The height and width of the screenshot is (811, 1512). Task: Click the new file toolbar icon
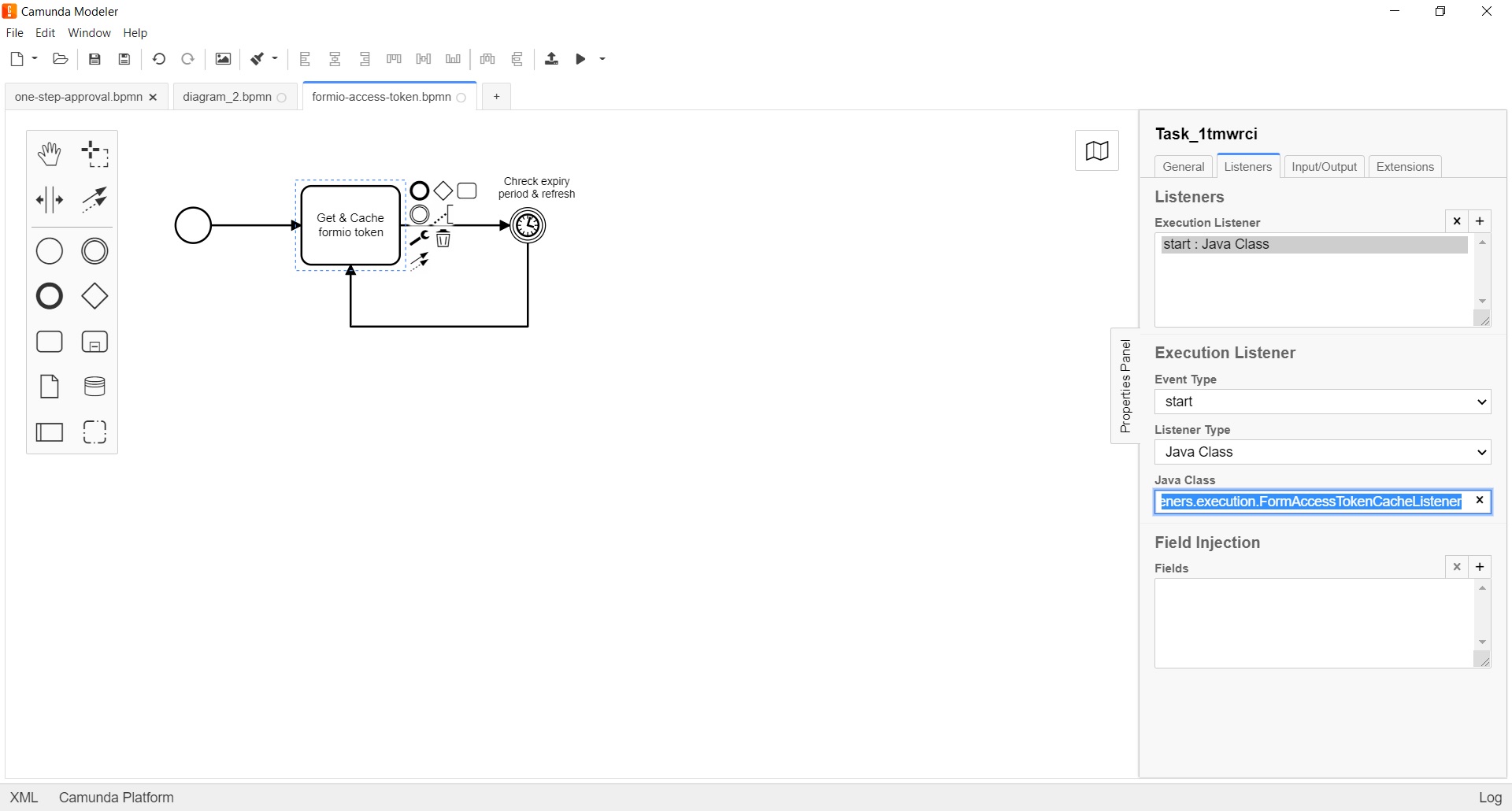17,59
